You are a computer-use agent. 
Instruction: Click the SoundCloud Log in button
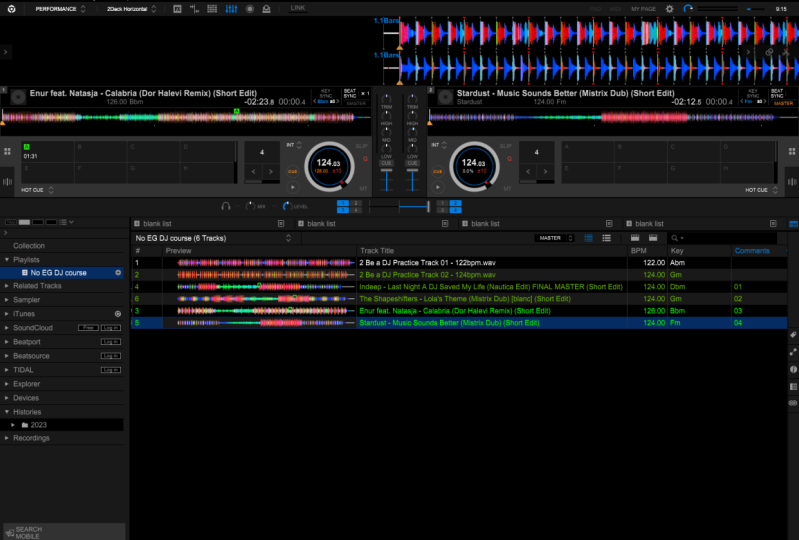point(111,328)
